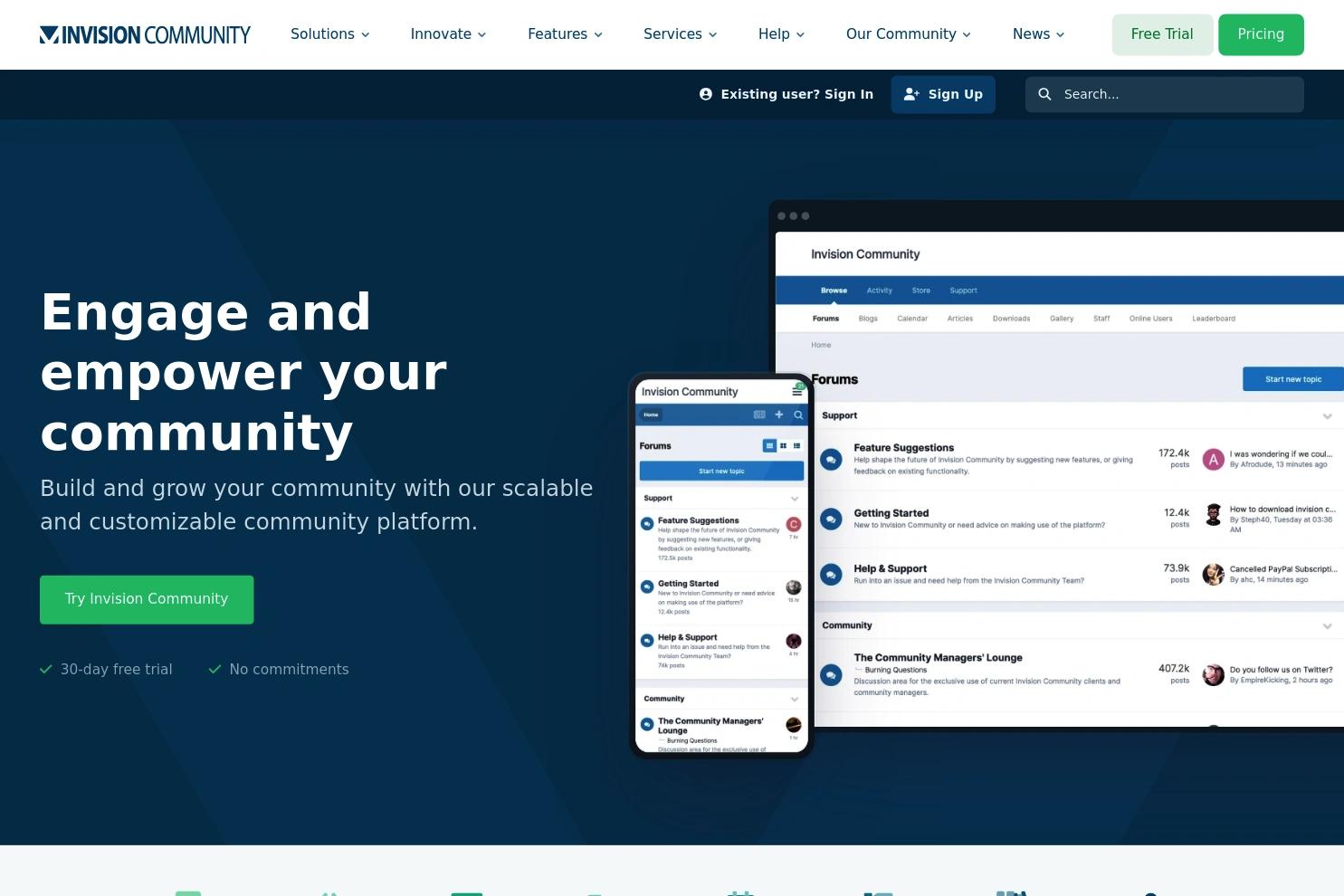
Task: Click Community Managers' Lounge forum icon, desktop mockup
Action: pyautogui.click(x=831, y=674)
